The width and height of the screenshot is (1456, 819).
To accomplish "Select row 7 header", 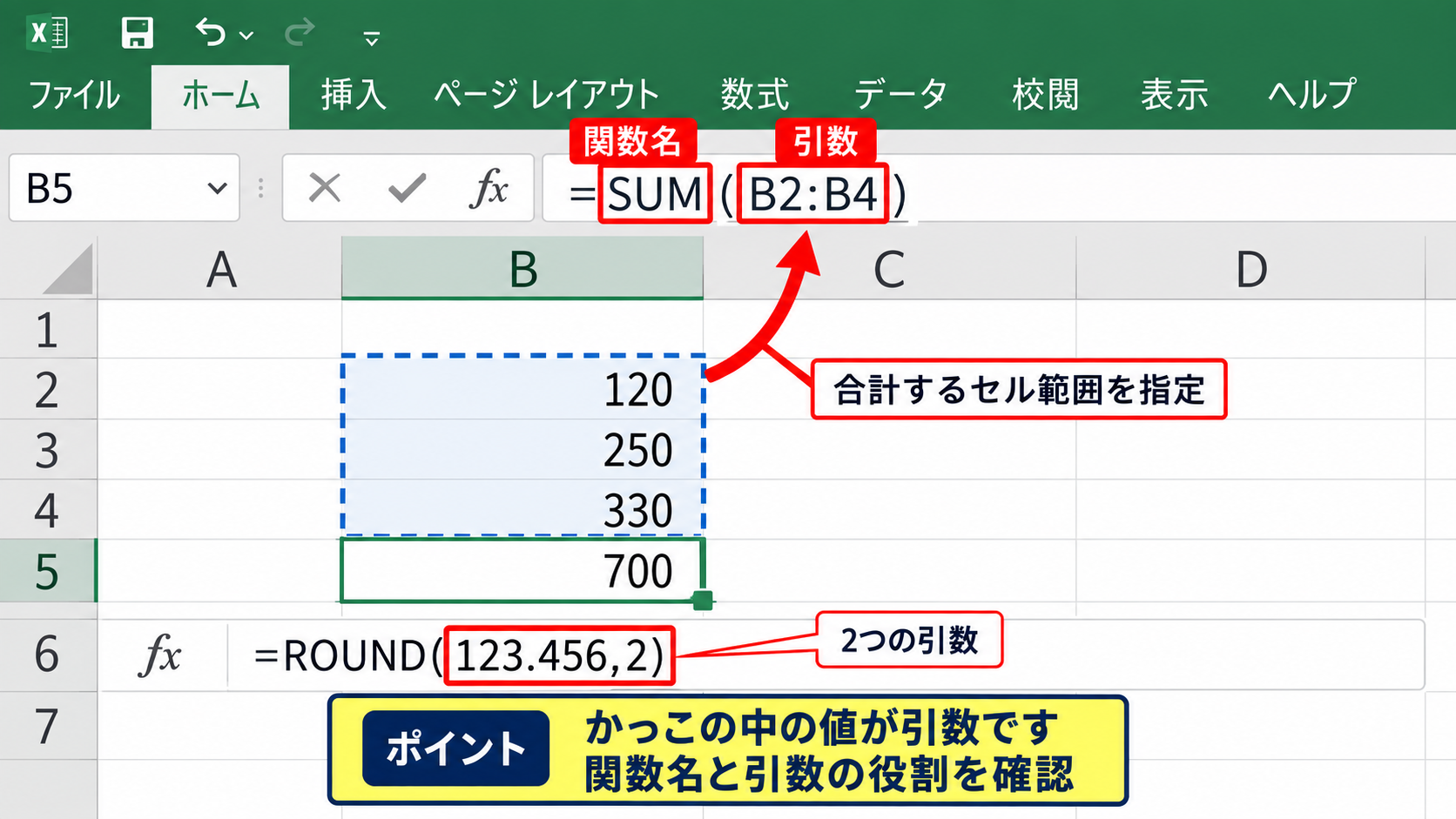I will 48,726.
